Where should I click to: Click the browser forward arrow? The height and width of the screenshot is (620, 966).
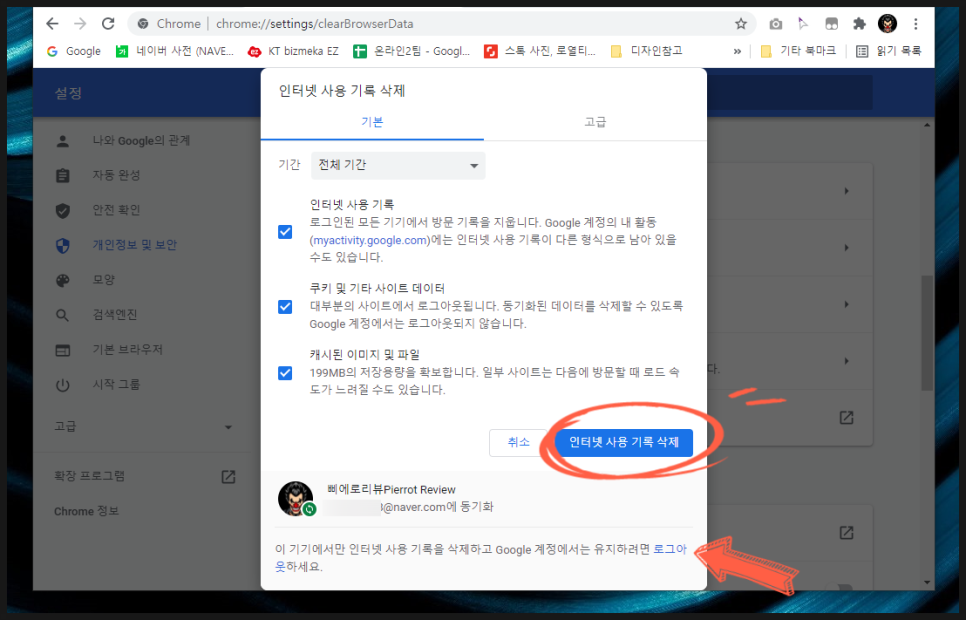(80, 24)
